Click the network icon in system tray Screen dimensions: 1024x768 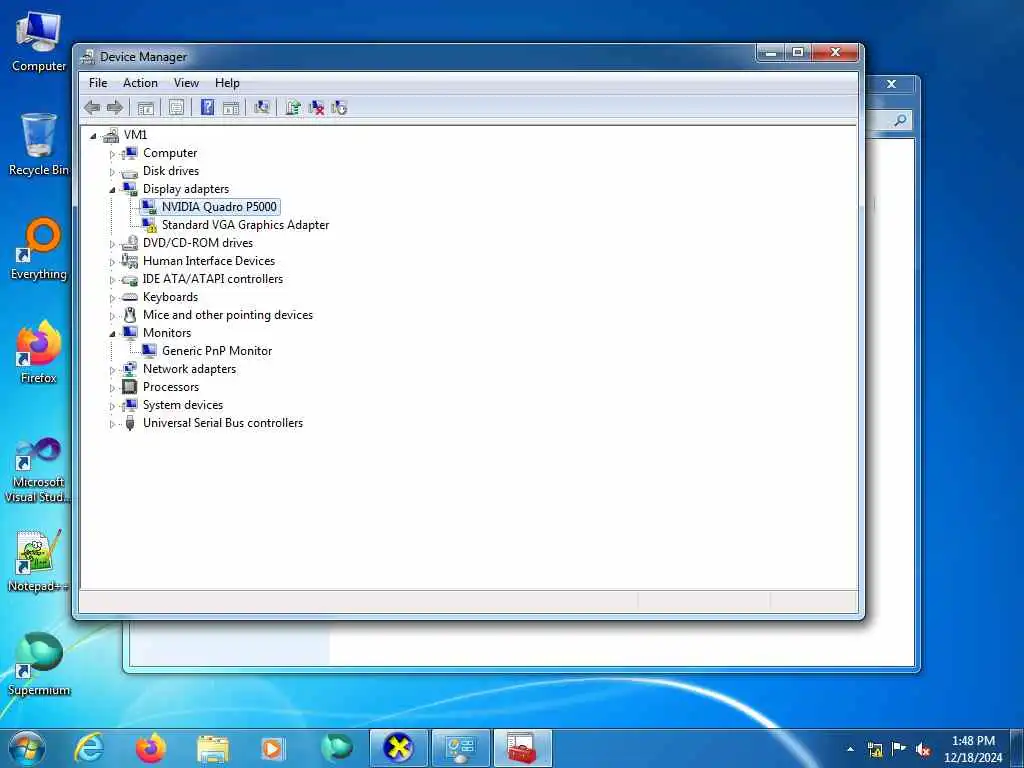point(875,750)
